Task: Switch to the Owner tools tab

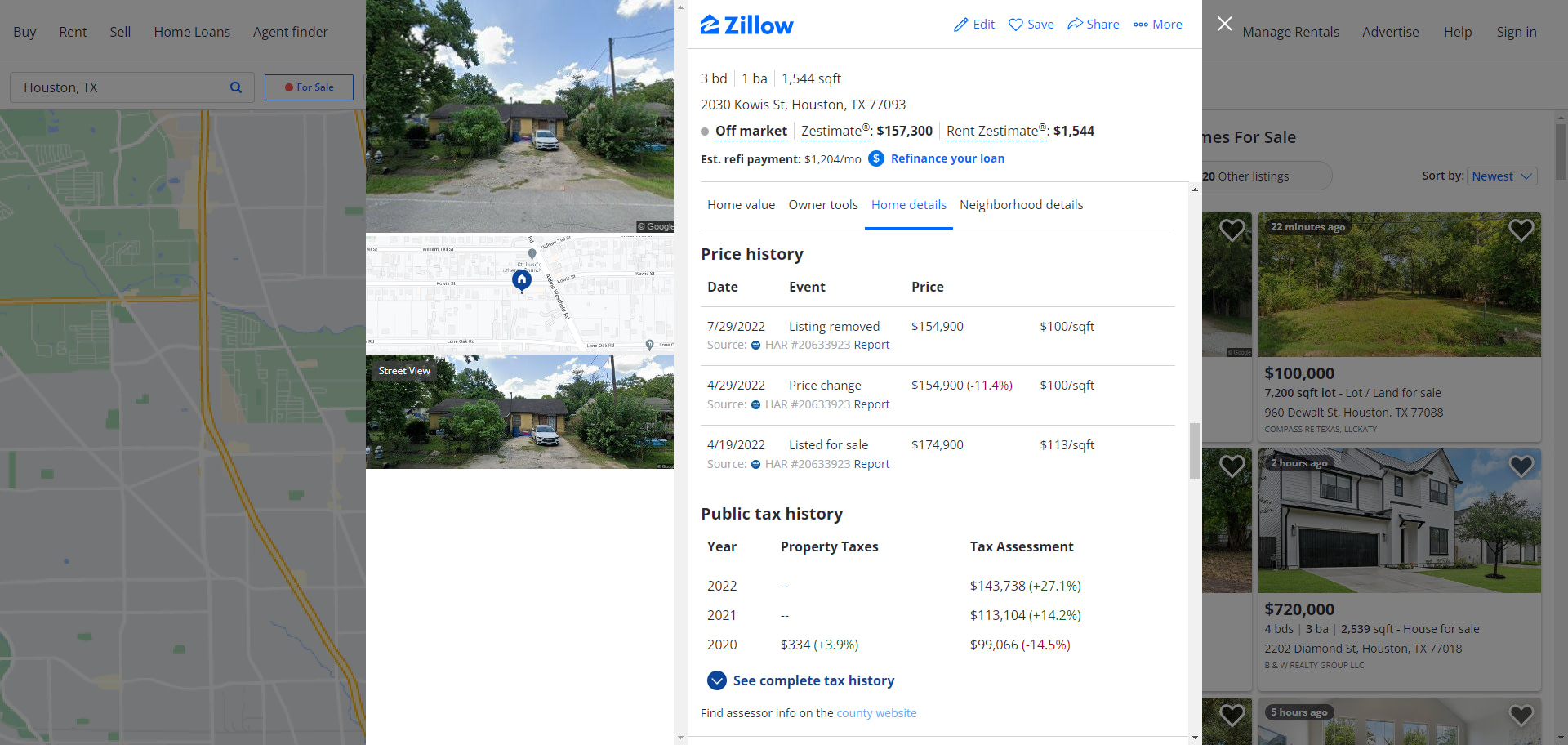Action: (823, 205)
